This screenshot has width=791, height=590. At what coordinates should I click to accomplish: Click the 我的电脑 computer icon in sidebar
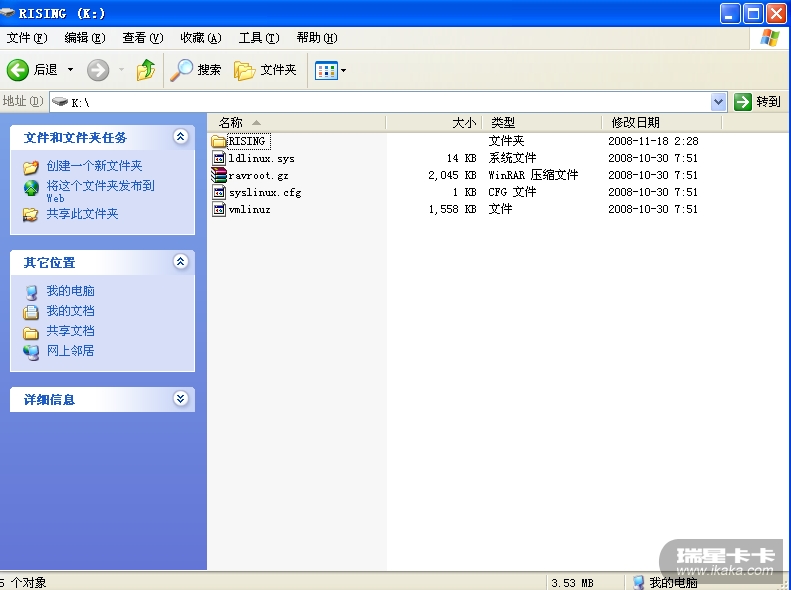coord(31,292)
